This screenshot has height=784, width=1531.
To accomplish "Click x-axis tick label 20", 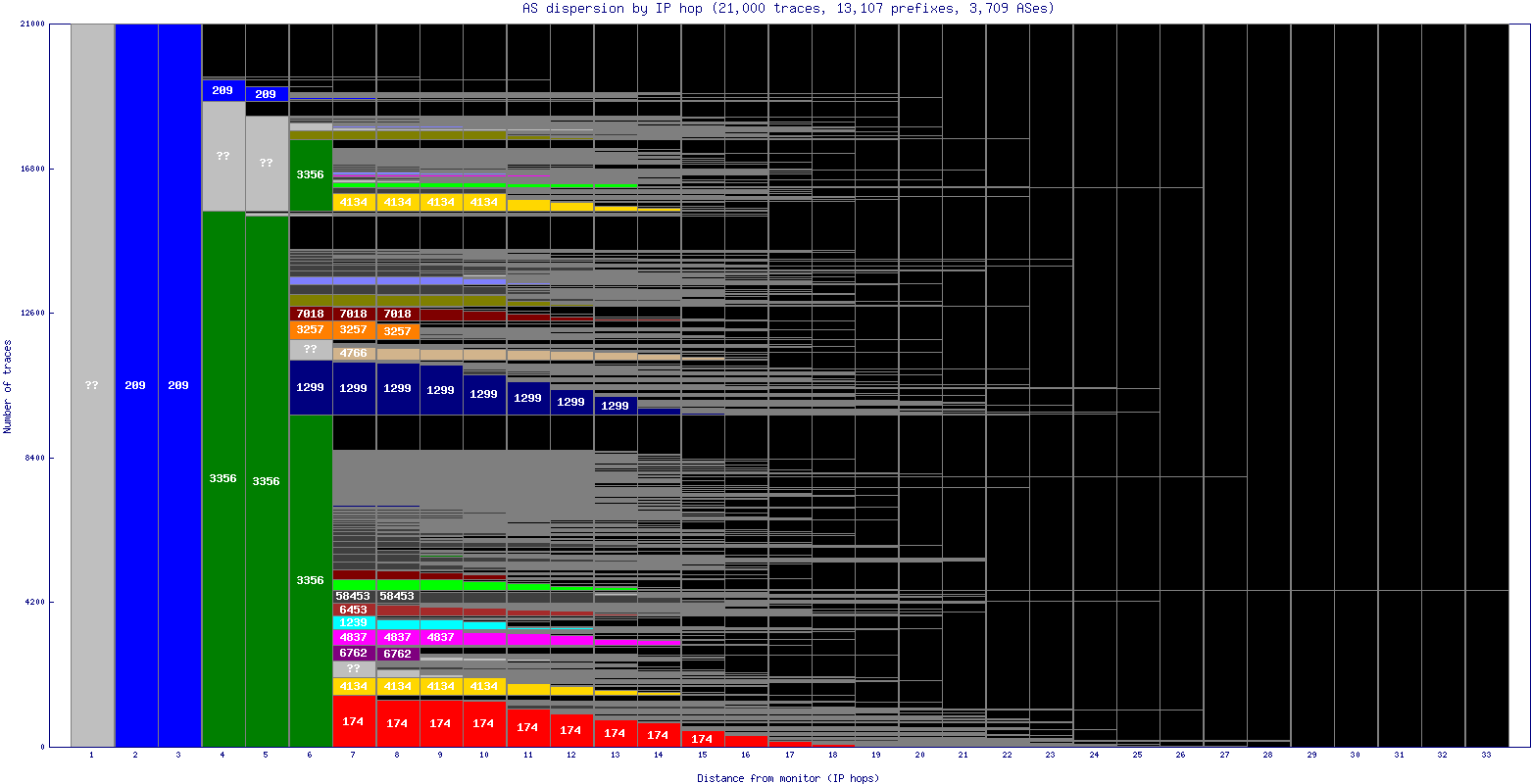I will (x=920, y=756).
